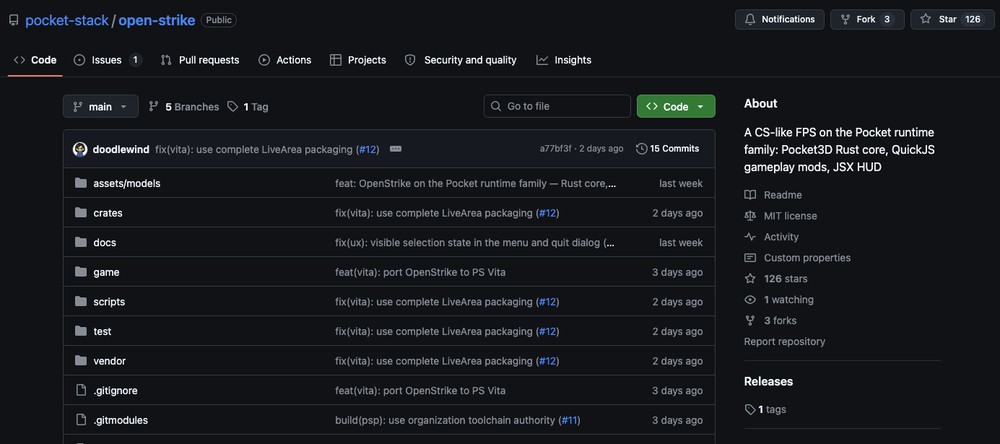Open the .gitmodules file
This screenshot has width=1000, height=444.
(121, 420)
